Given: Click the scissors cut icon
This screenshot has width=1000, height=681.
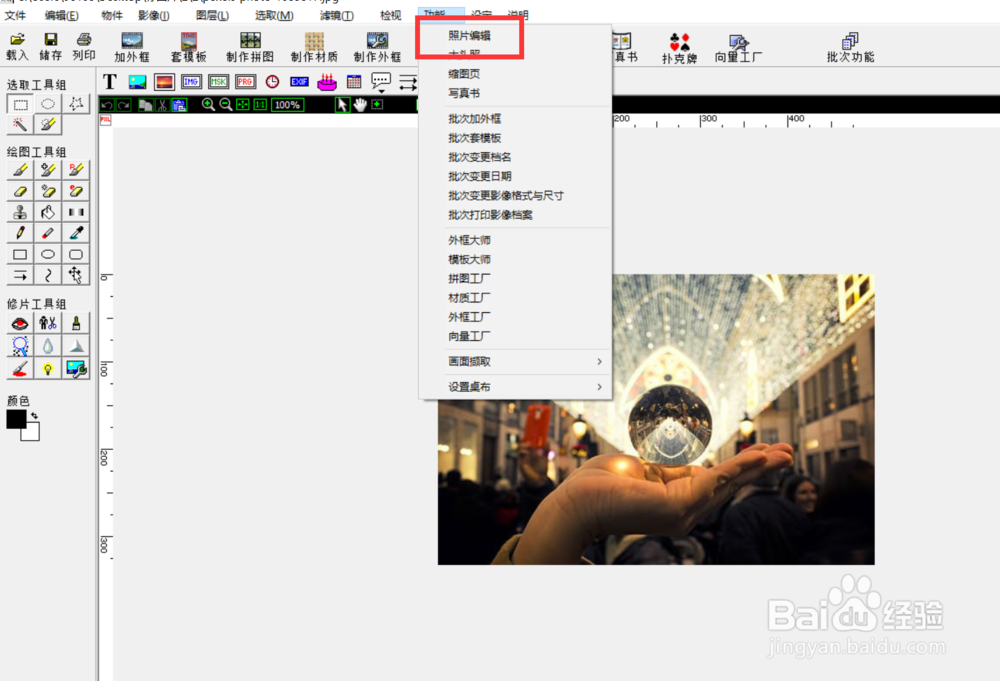Looking at the screenshot, I should pos(162,105).
